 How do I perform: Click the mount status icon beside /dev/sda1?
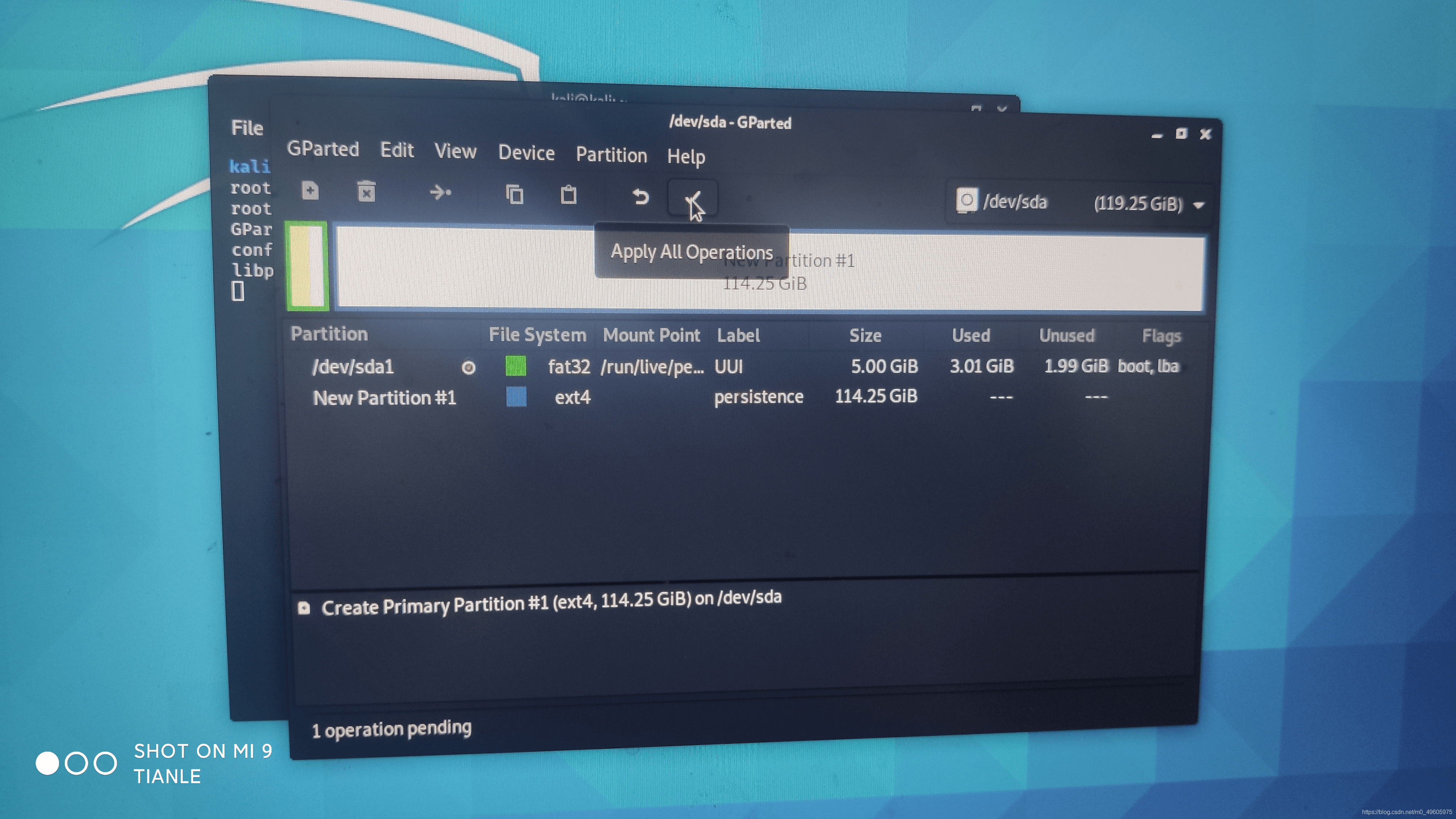click(468, 368)
